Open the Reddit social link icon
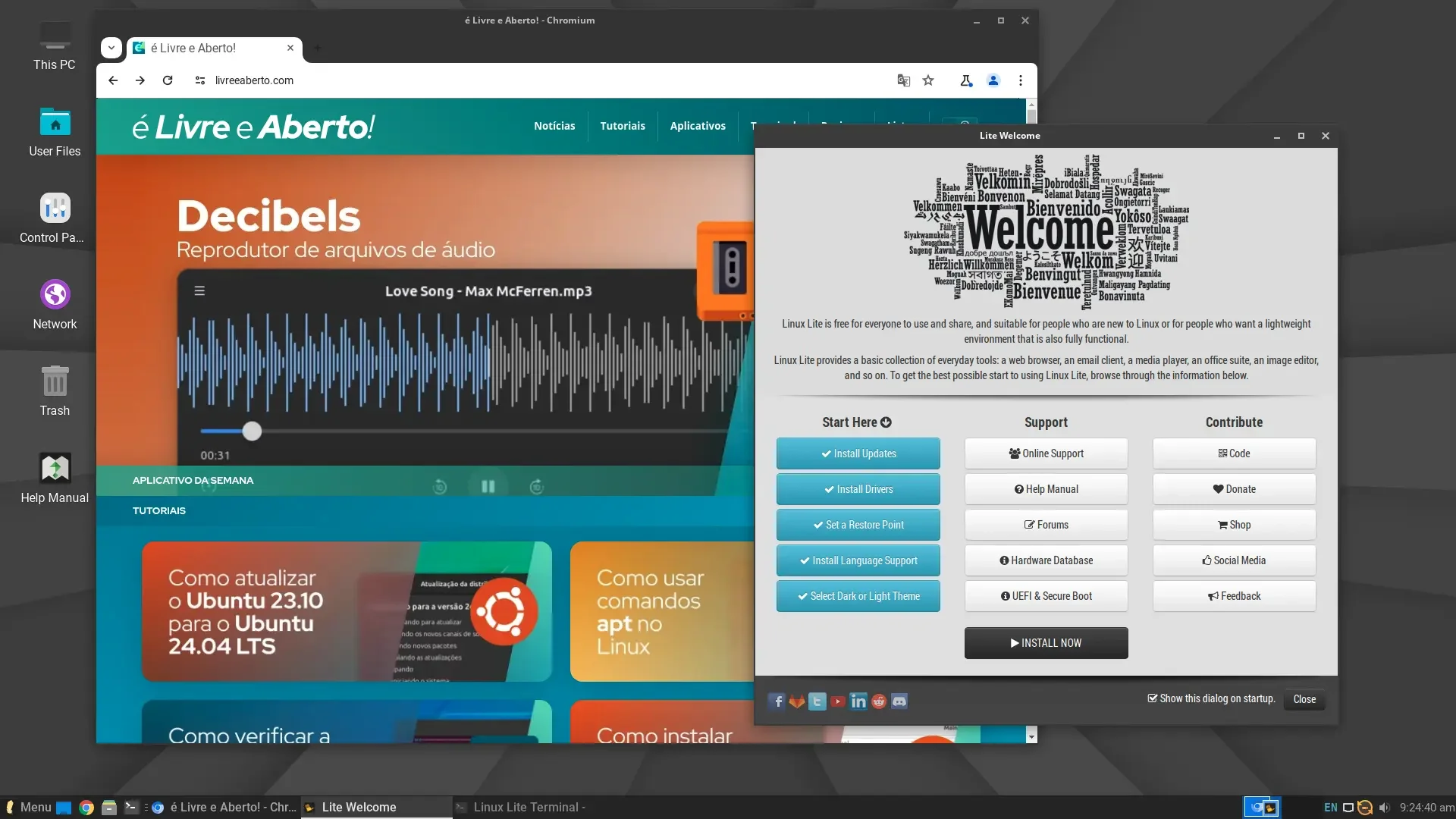The width and height of the screenshot is (1456, 819). 879,701
